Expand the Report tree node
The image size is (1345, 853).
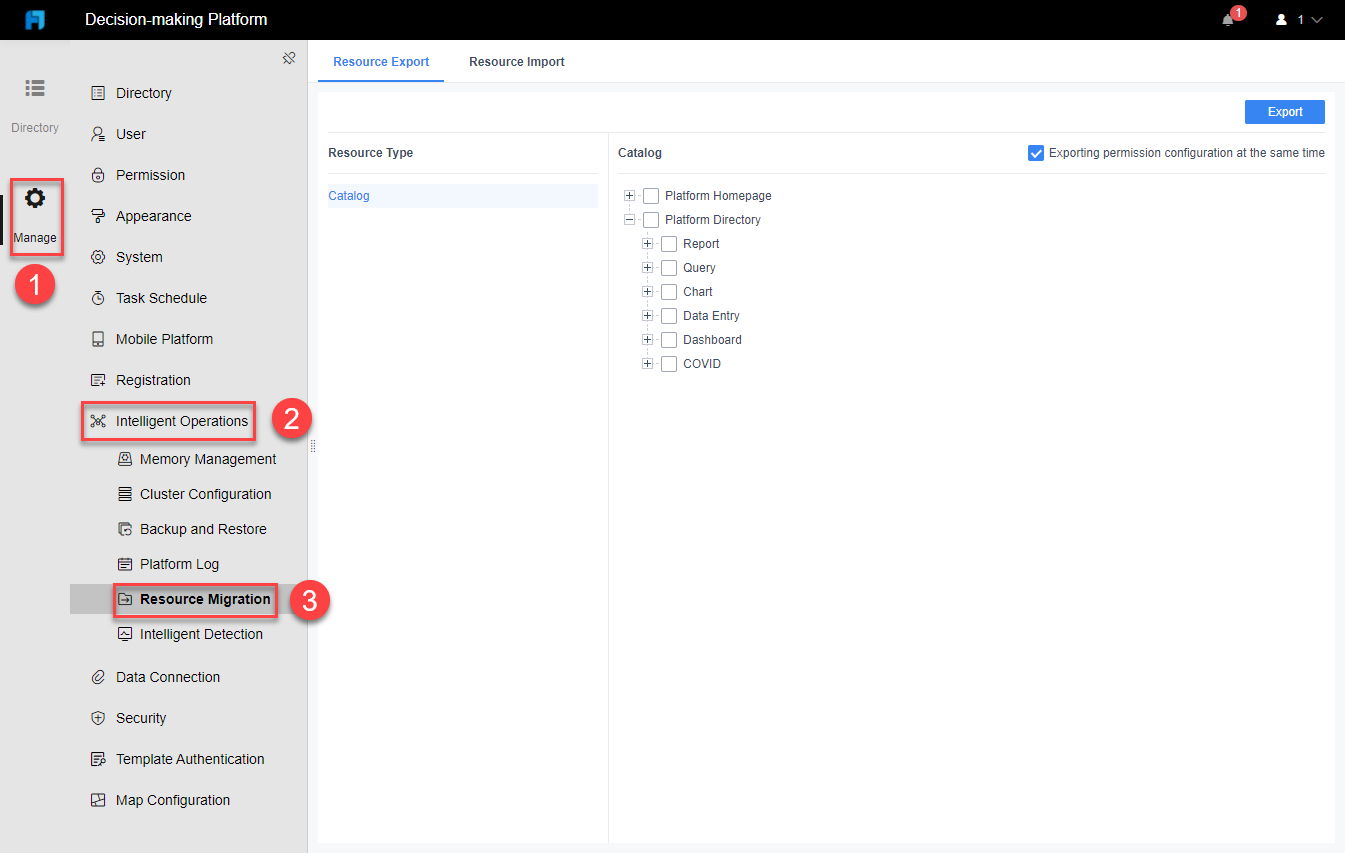(647, 243)
